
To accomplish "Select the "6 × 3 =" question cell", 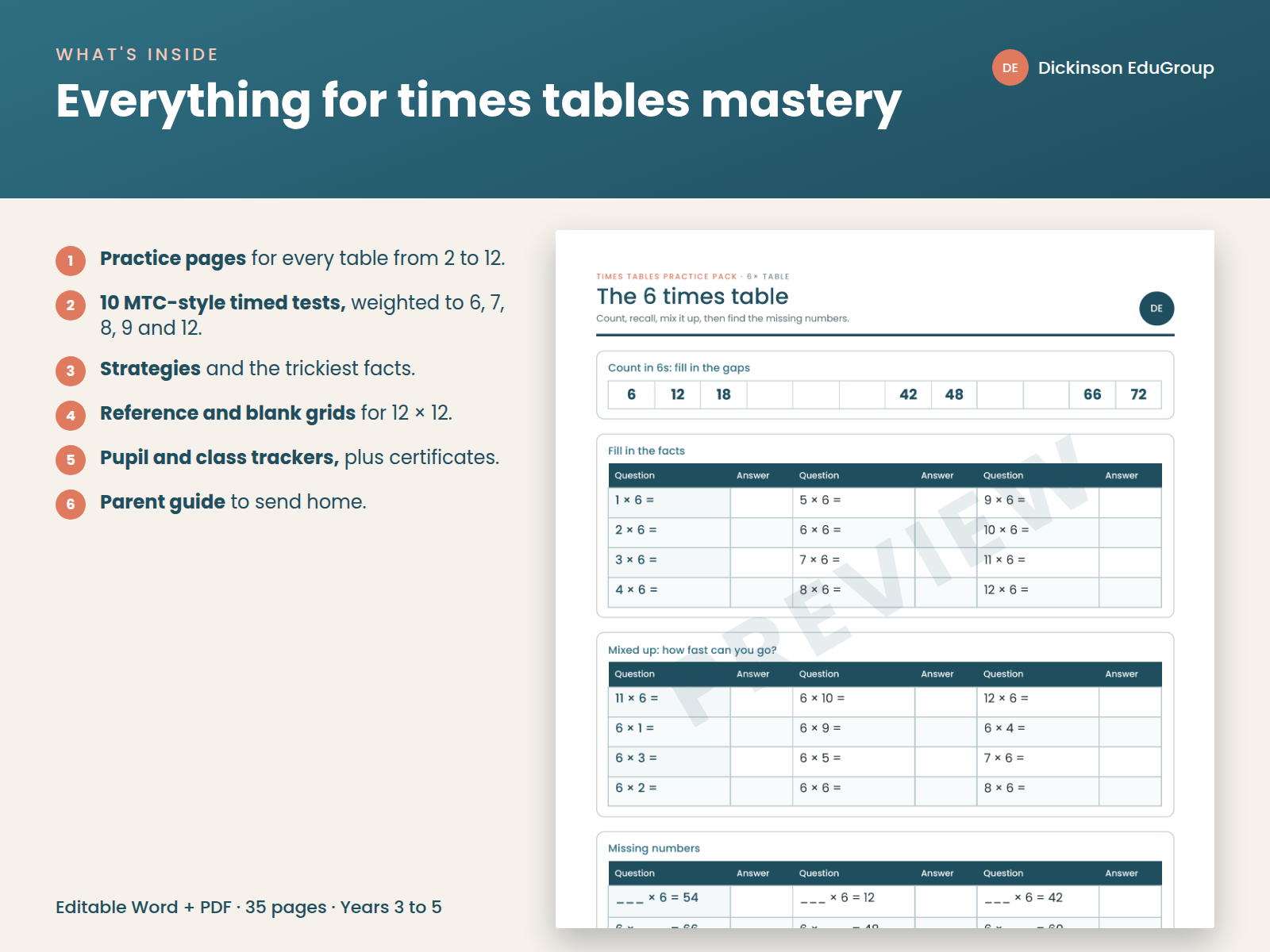I will pos(669,761).
